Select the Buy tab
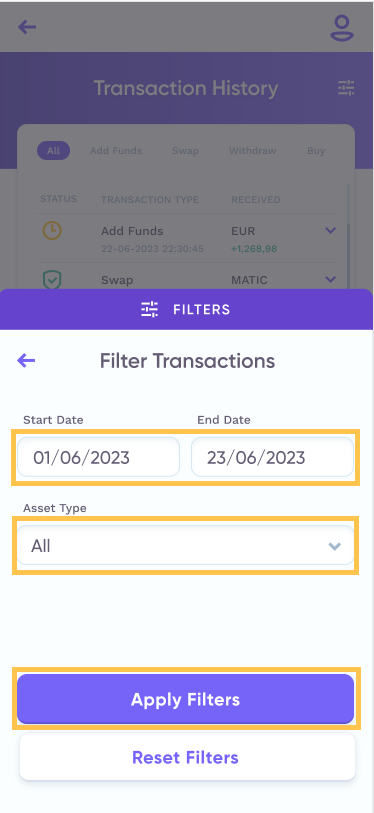374x813 pixels. pyautogui.click(x=316, y=151)
